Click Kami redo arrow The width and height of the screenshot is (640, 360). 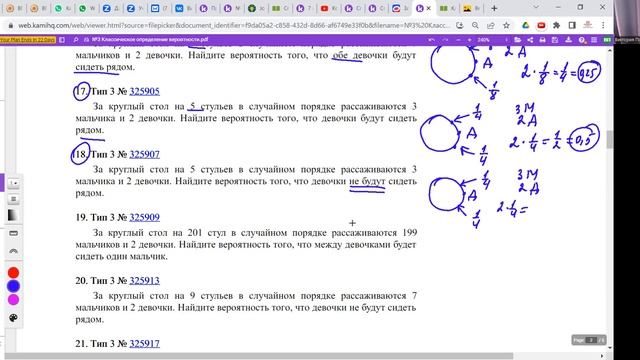[x=445, y=40]
